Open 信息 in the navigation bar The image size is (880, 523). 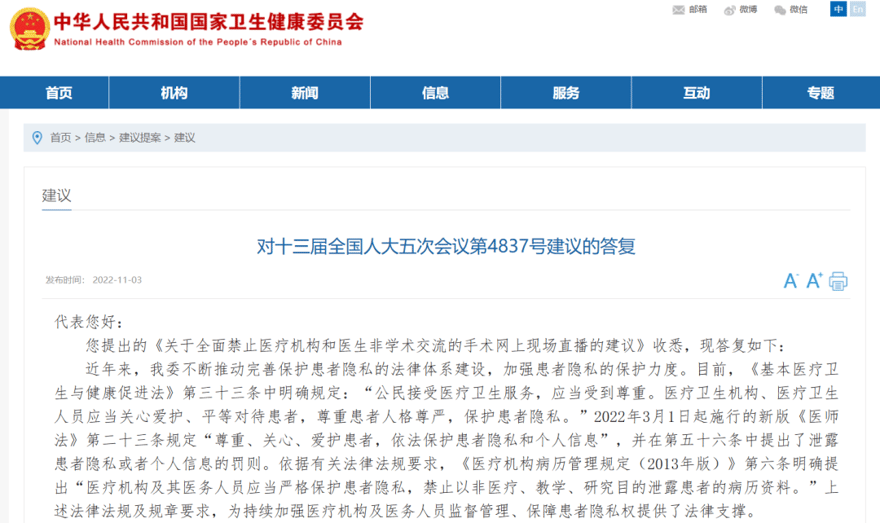[x=436, y=93]
